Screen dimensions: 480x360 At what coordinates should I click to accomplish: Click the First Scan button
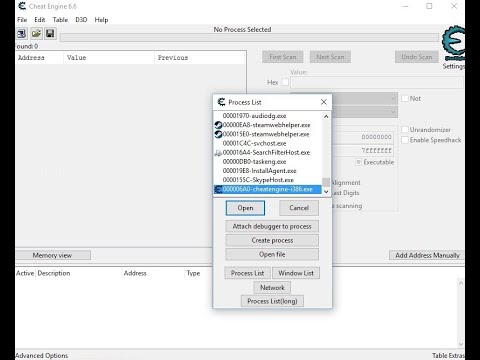click(x=283, y=57)
